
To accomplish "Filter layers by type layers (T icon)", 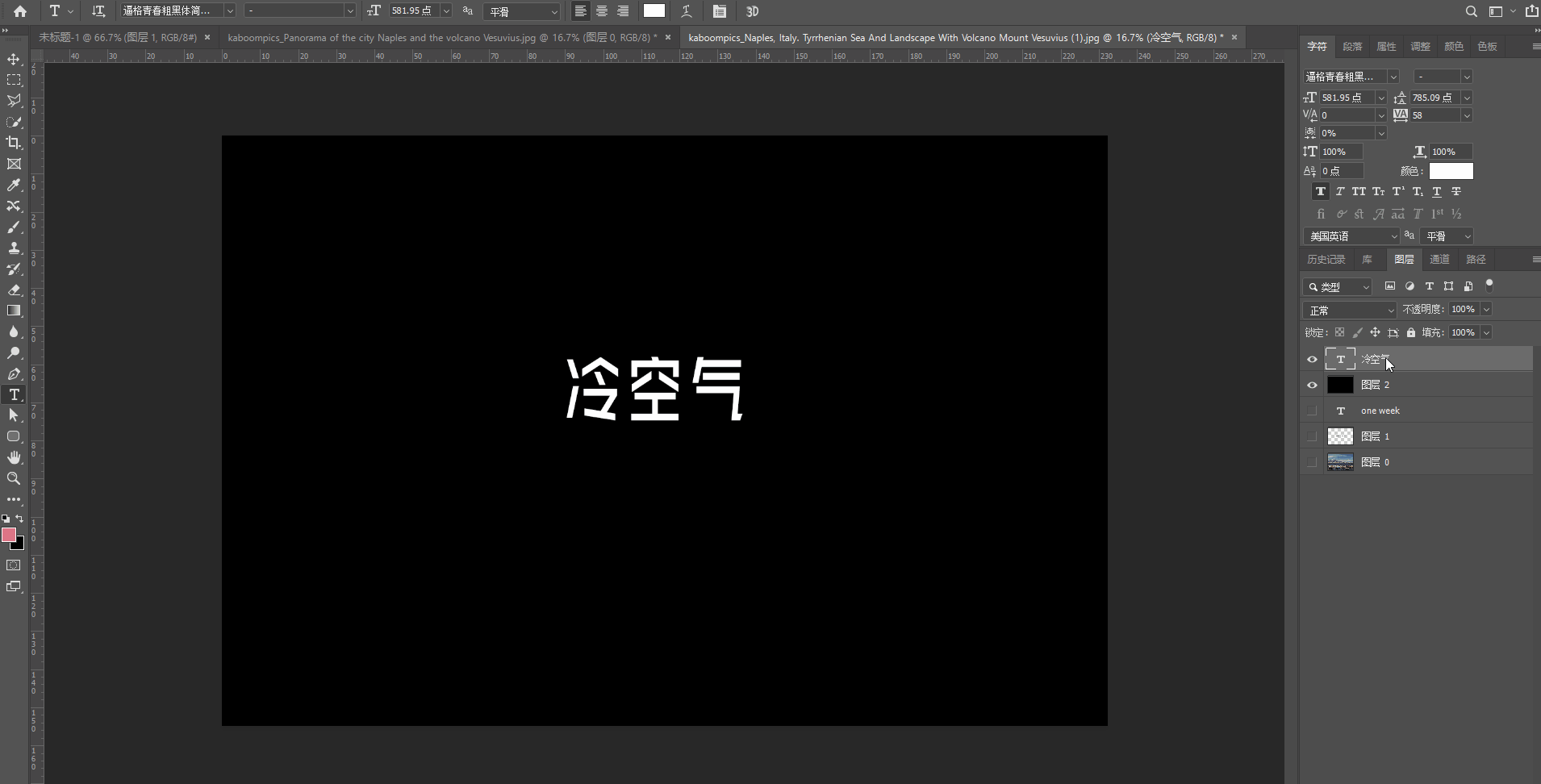I will (x=1429, y=286).
